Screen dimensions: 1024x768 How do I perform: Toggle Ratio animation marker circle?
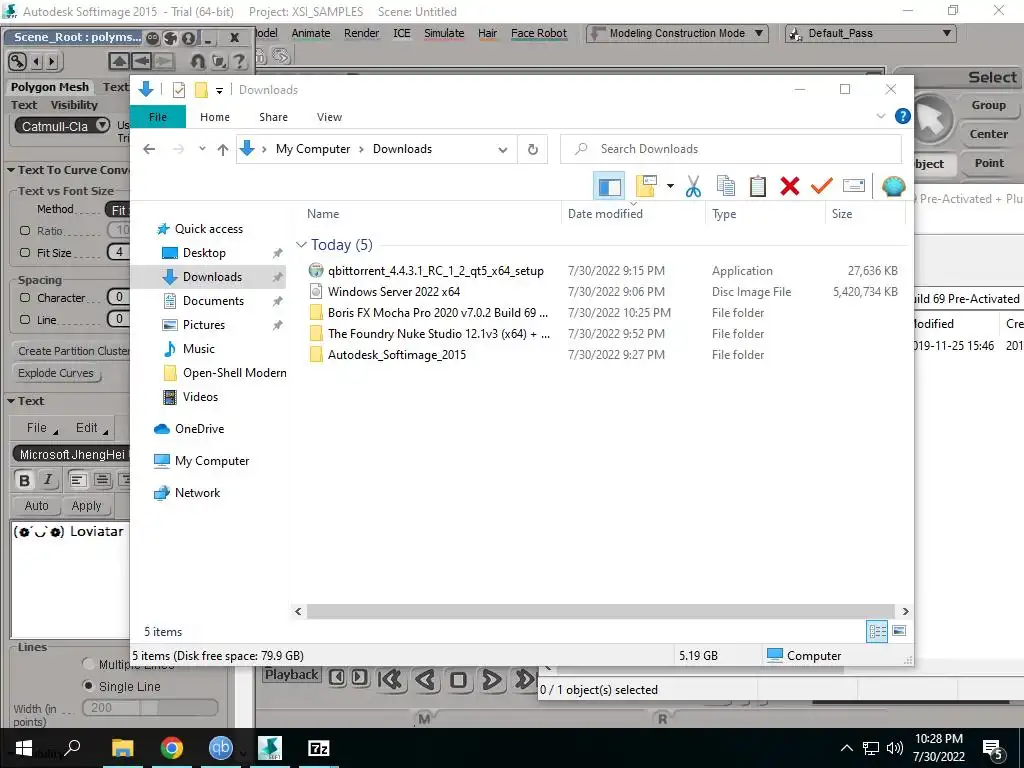pos(25,231)
